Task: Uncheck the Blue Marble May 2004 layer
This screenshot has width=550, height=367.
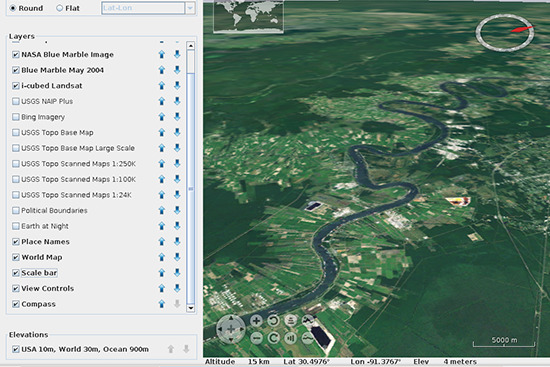Action: (x=15, y=70)
